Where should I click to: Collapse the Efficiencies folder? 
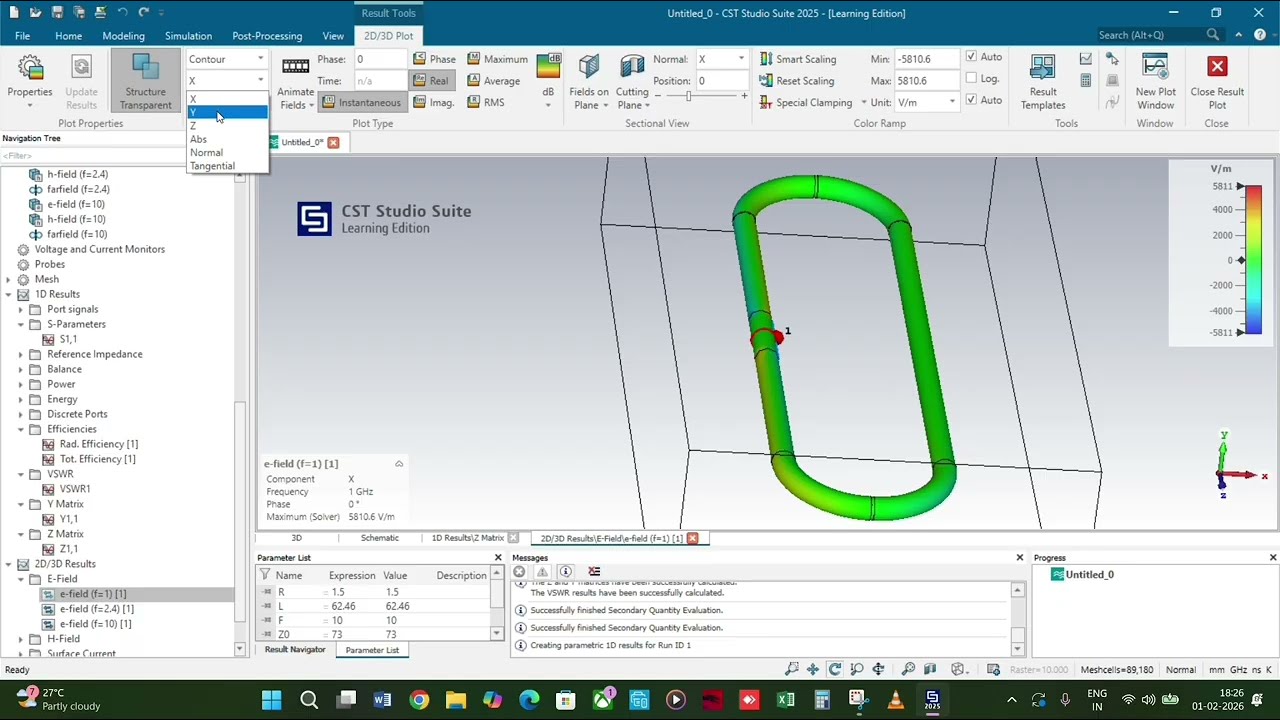pyautogui.click(x=21, y=429)
